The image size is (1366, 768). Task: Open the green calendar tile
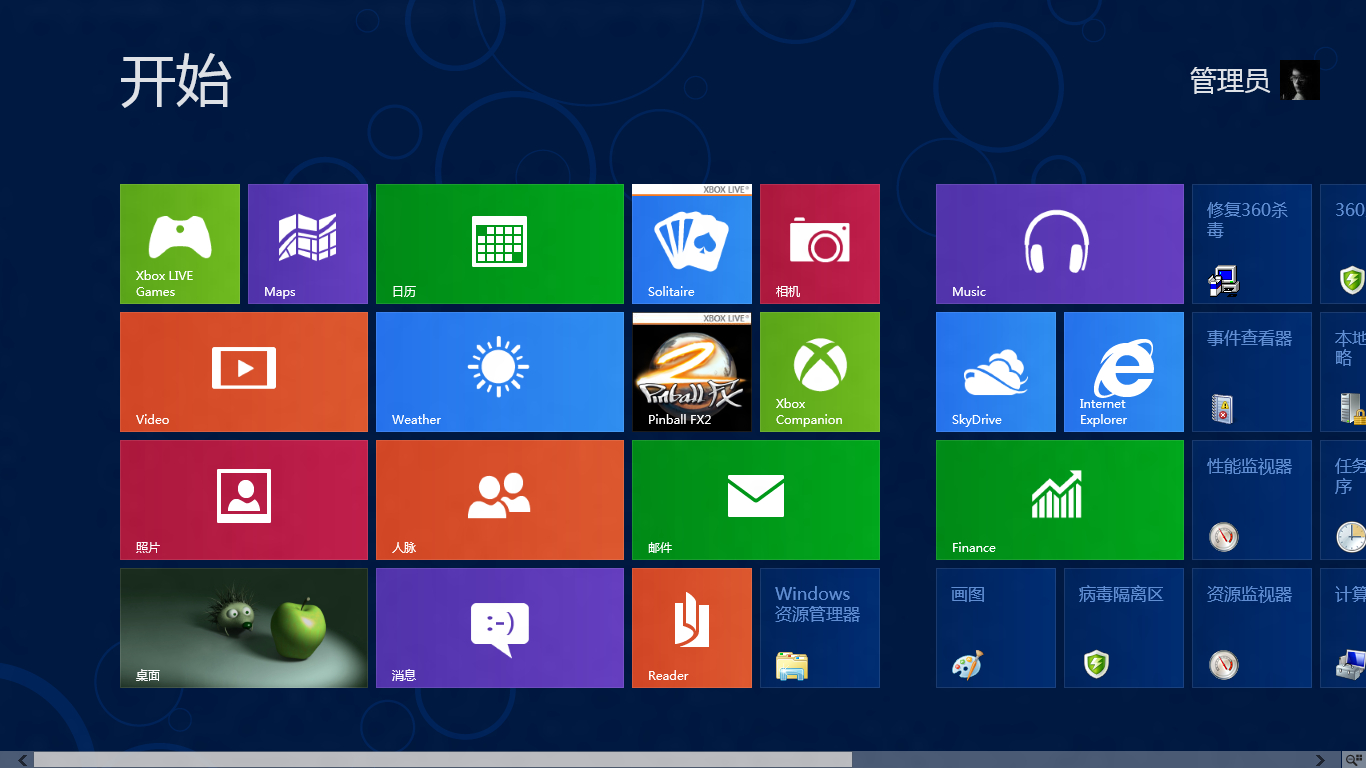click(500, 244)
